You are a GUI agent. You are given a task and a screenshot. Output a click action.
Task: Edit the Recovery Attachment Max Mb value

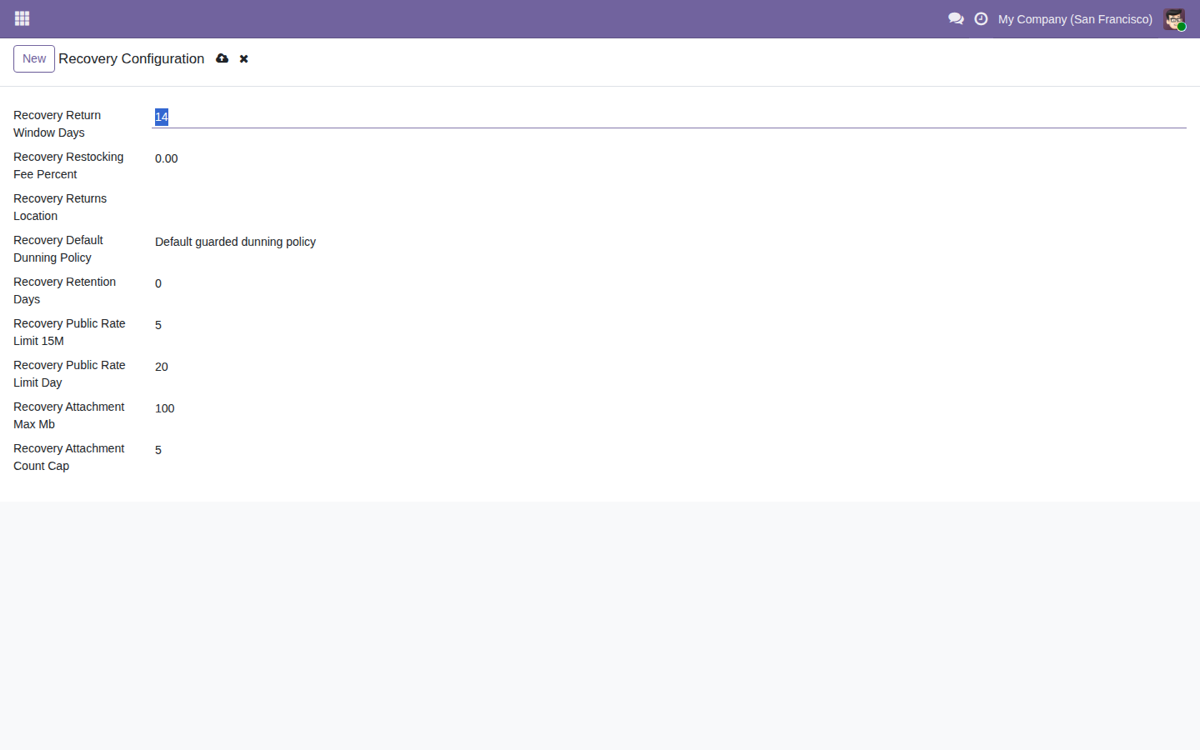click(x=669, y=409)
